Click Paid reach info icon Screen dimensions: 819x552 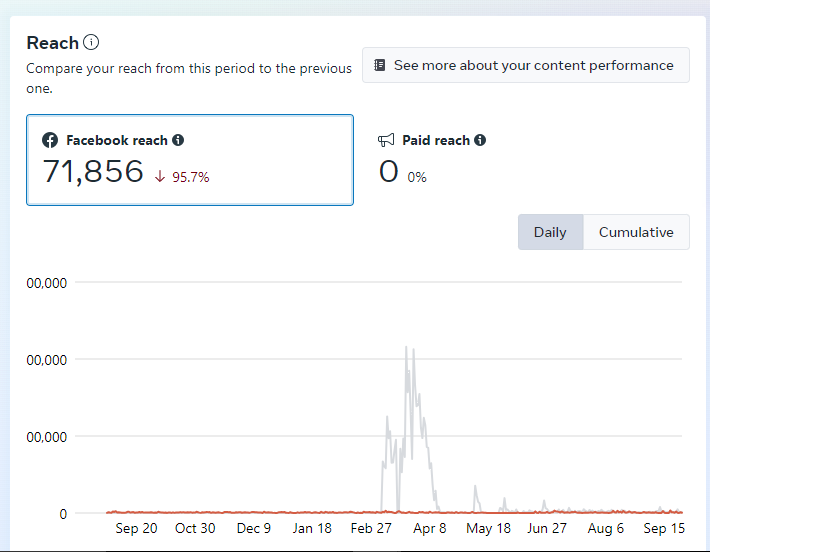pyautogui.click(x=480, y=141)
